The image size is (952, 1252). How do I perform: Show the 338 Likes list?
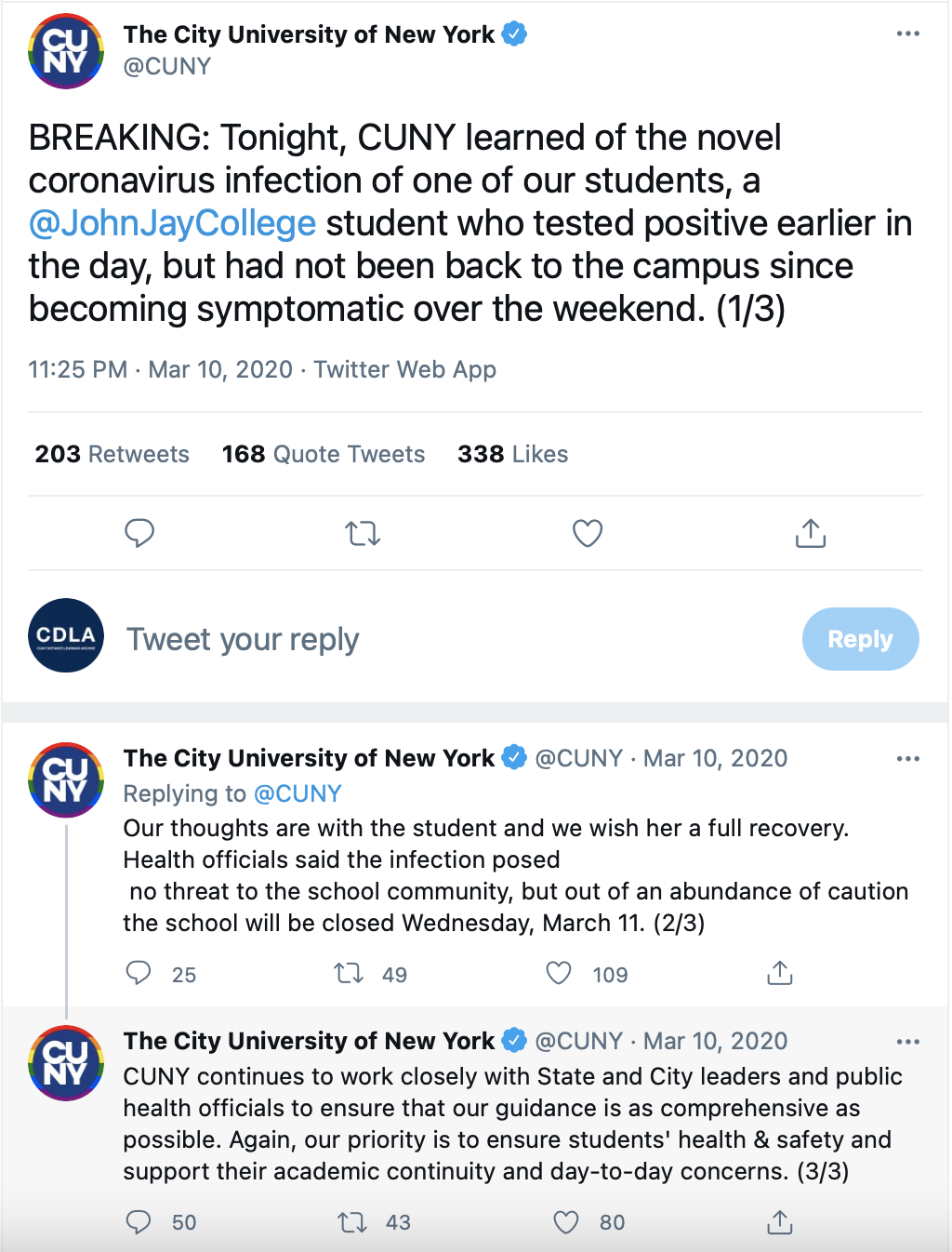pos(512,454)
